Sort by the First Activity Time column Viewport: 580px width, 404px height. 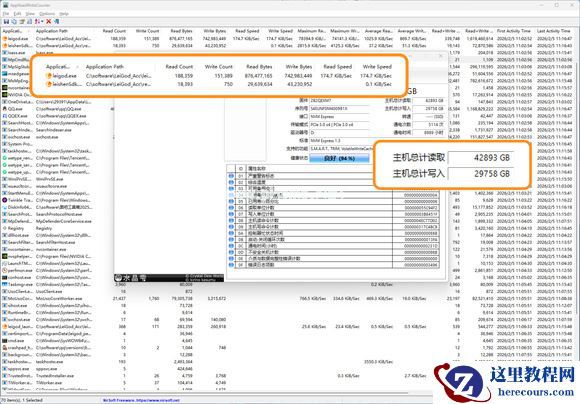tap(513, 31)
